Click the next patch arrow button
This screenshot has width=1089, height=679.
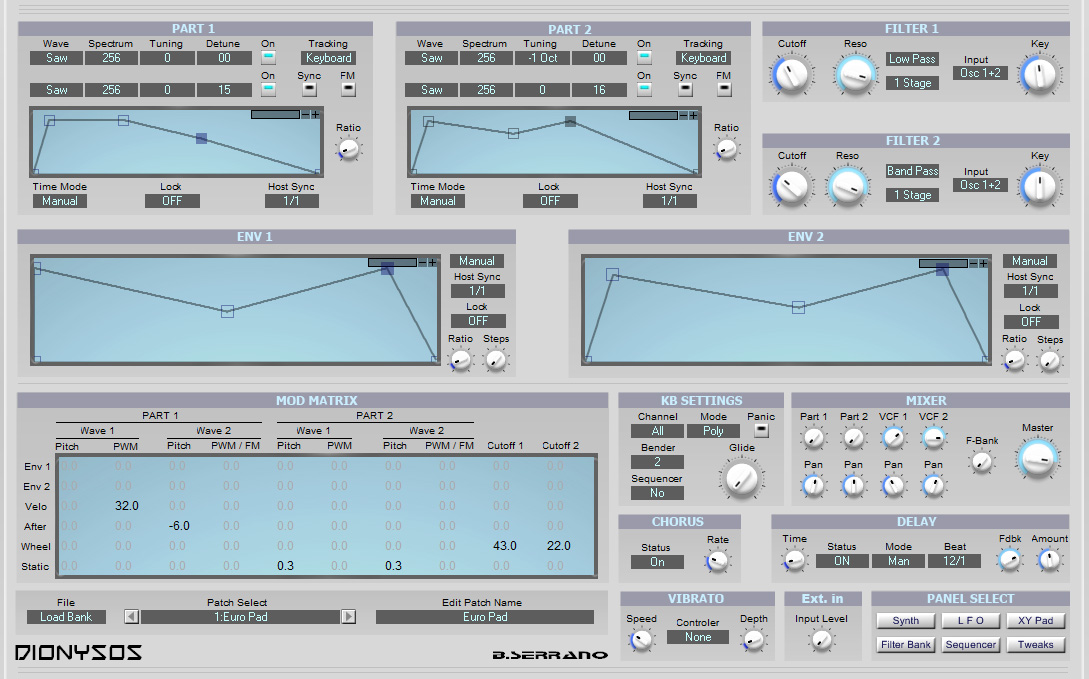point(349,617)
